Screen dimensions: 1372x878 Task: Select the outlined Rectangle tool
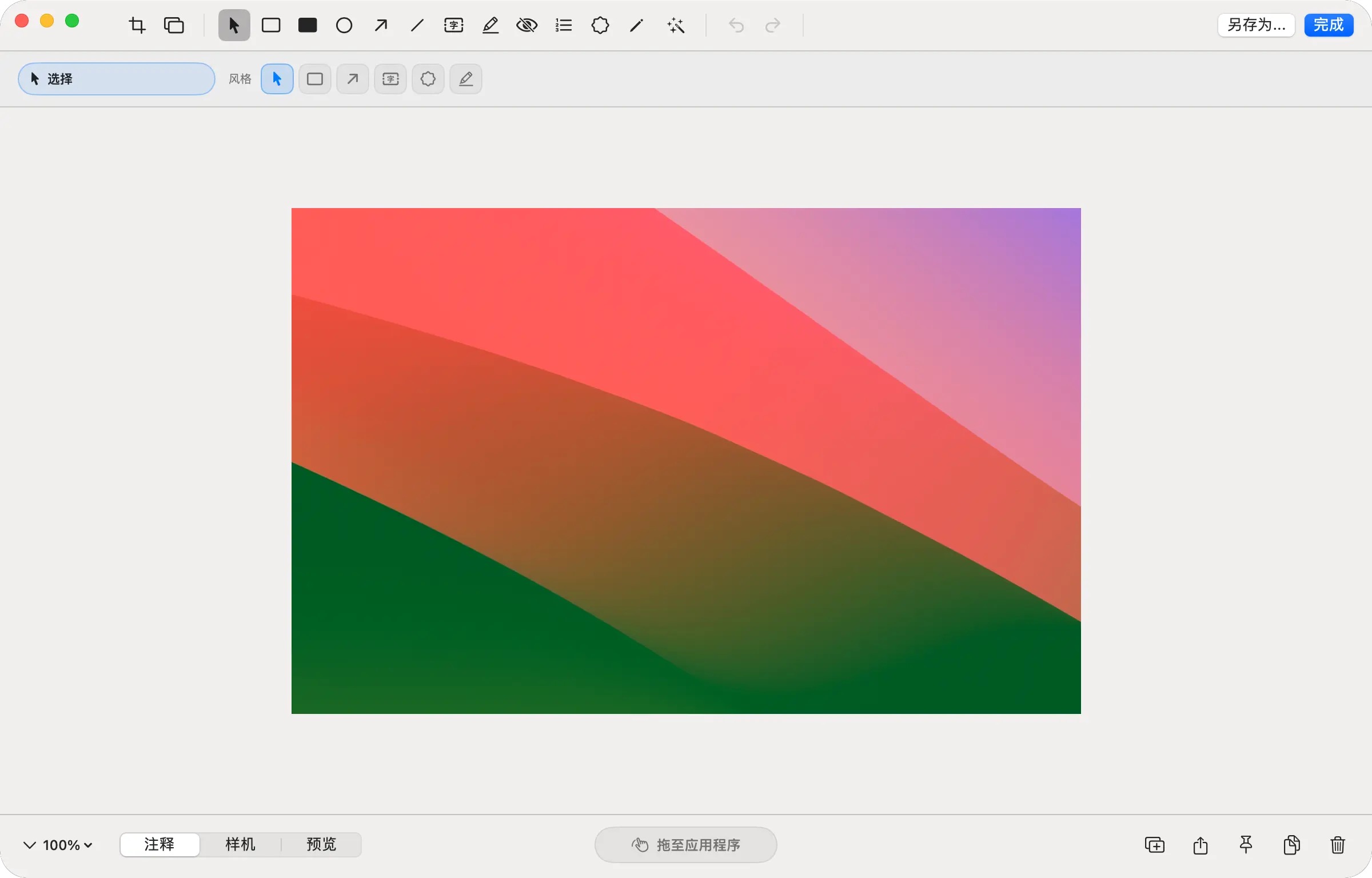pyautogui.click(x=271, y=25)
